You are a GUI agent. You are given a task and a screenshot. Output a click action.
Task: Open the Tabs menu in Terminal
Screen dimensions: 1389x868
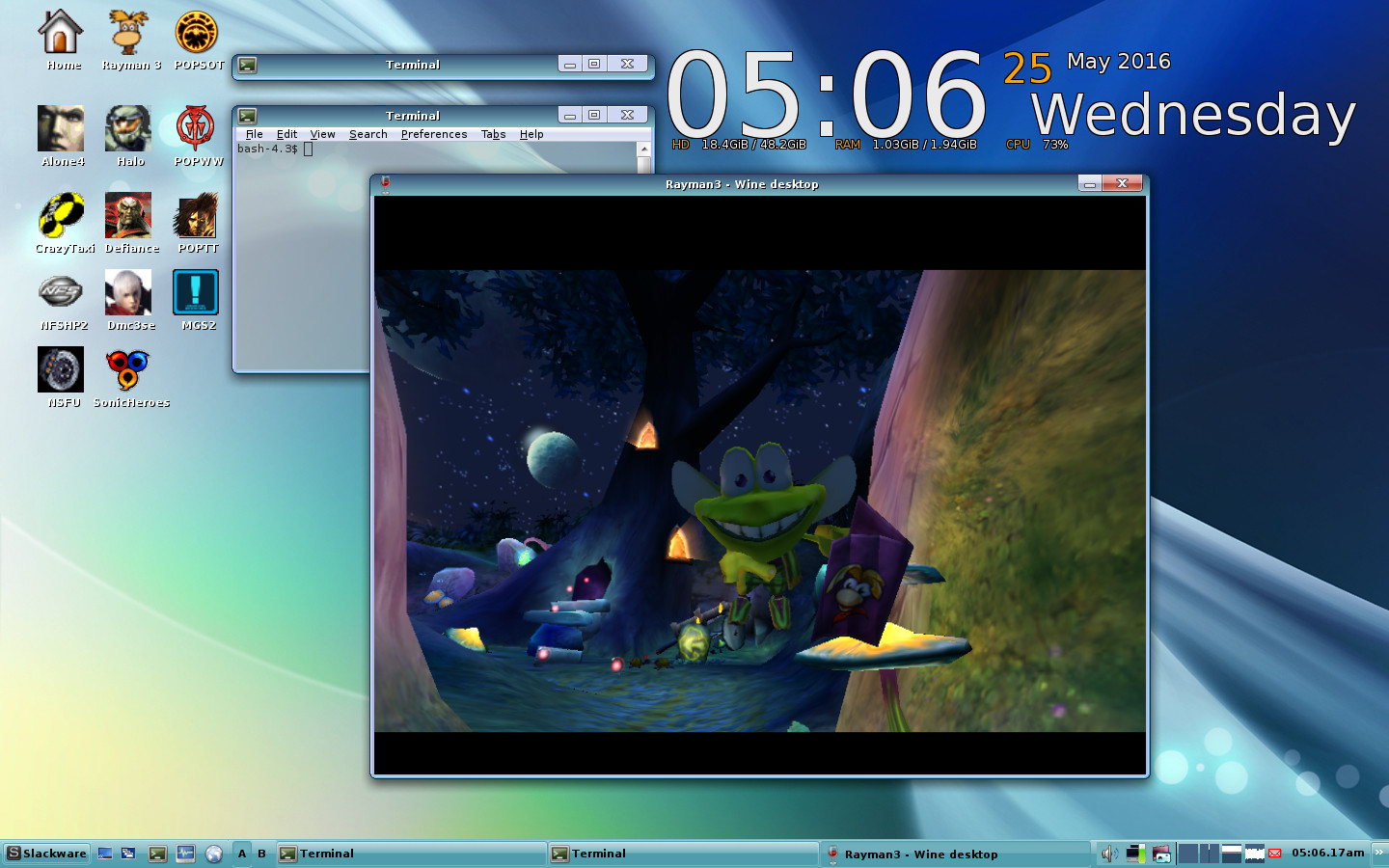493,134
